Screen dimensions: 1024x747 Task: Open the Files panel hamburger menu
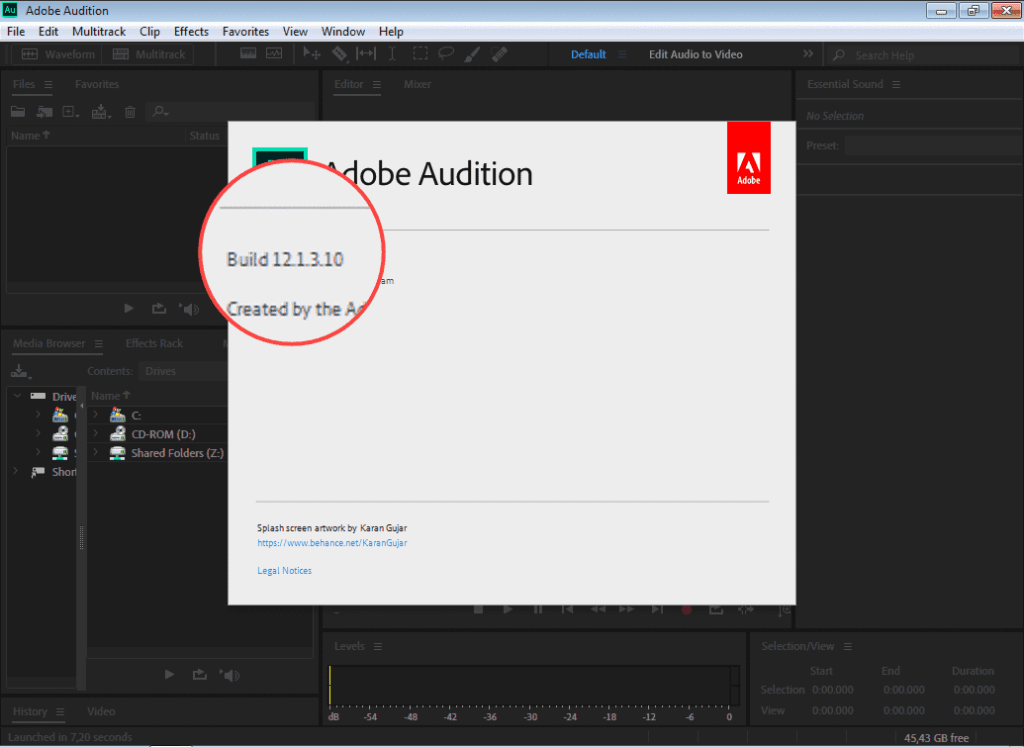(x=48, y=85)
